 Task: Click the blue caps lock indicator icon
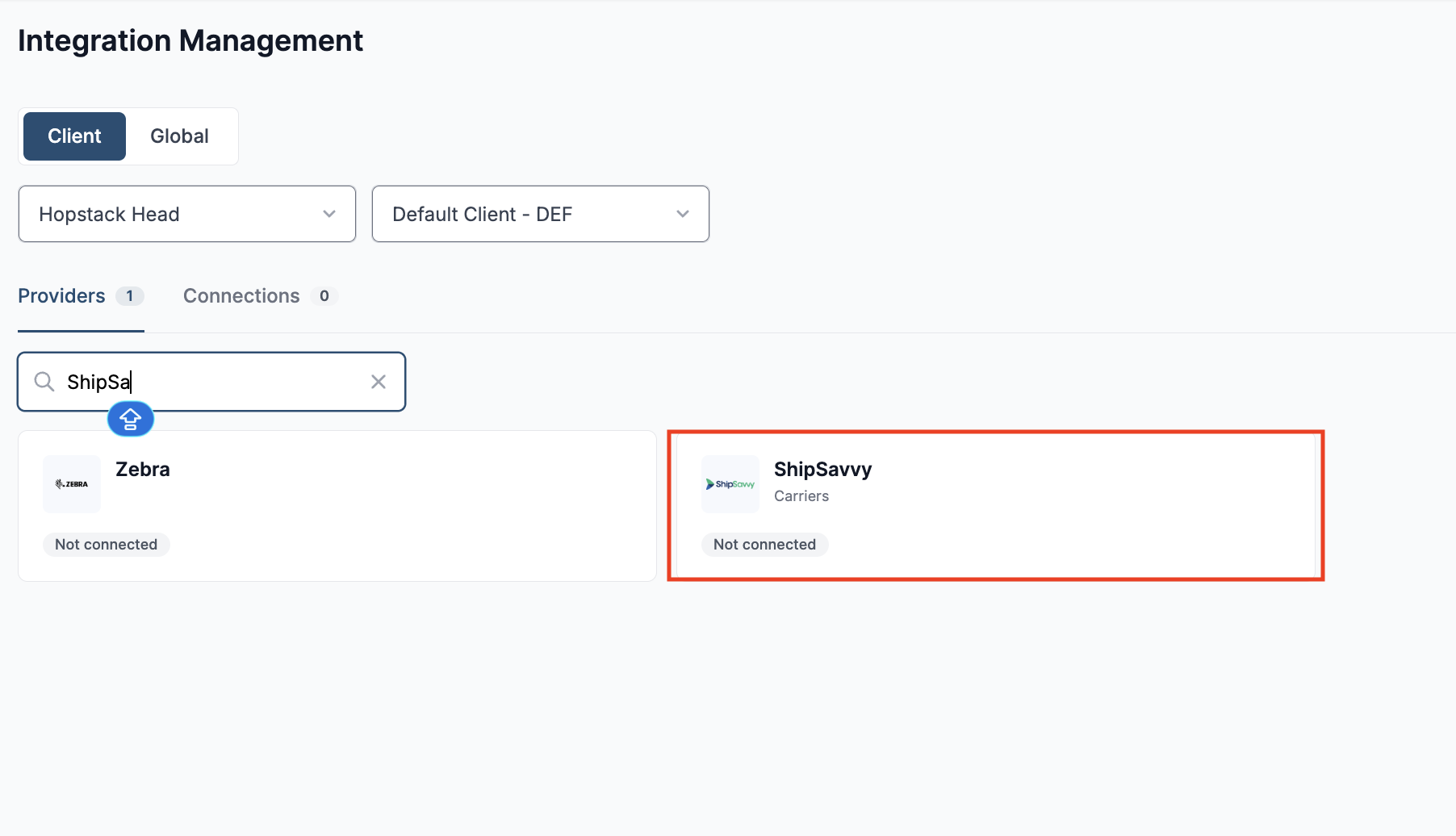(x=131, y=419)
